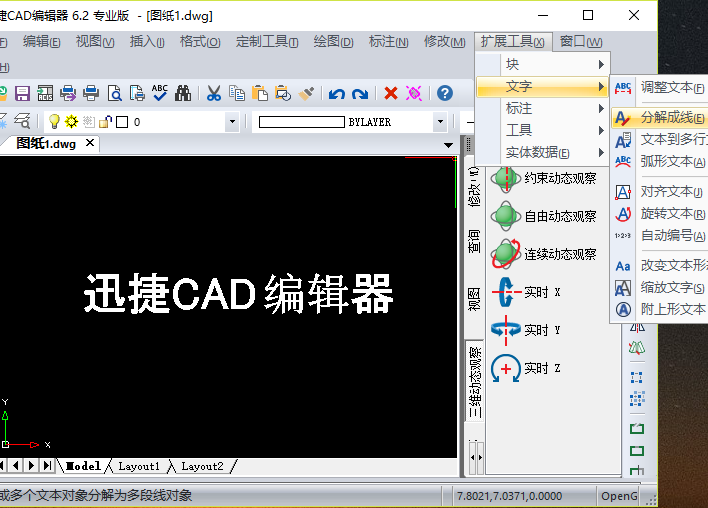The image size is (708, 508).
Task: Click the ACIS export icon
Action: tap(45, 93)
